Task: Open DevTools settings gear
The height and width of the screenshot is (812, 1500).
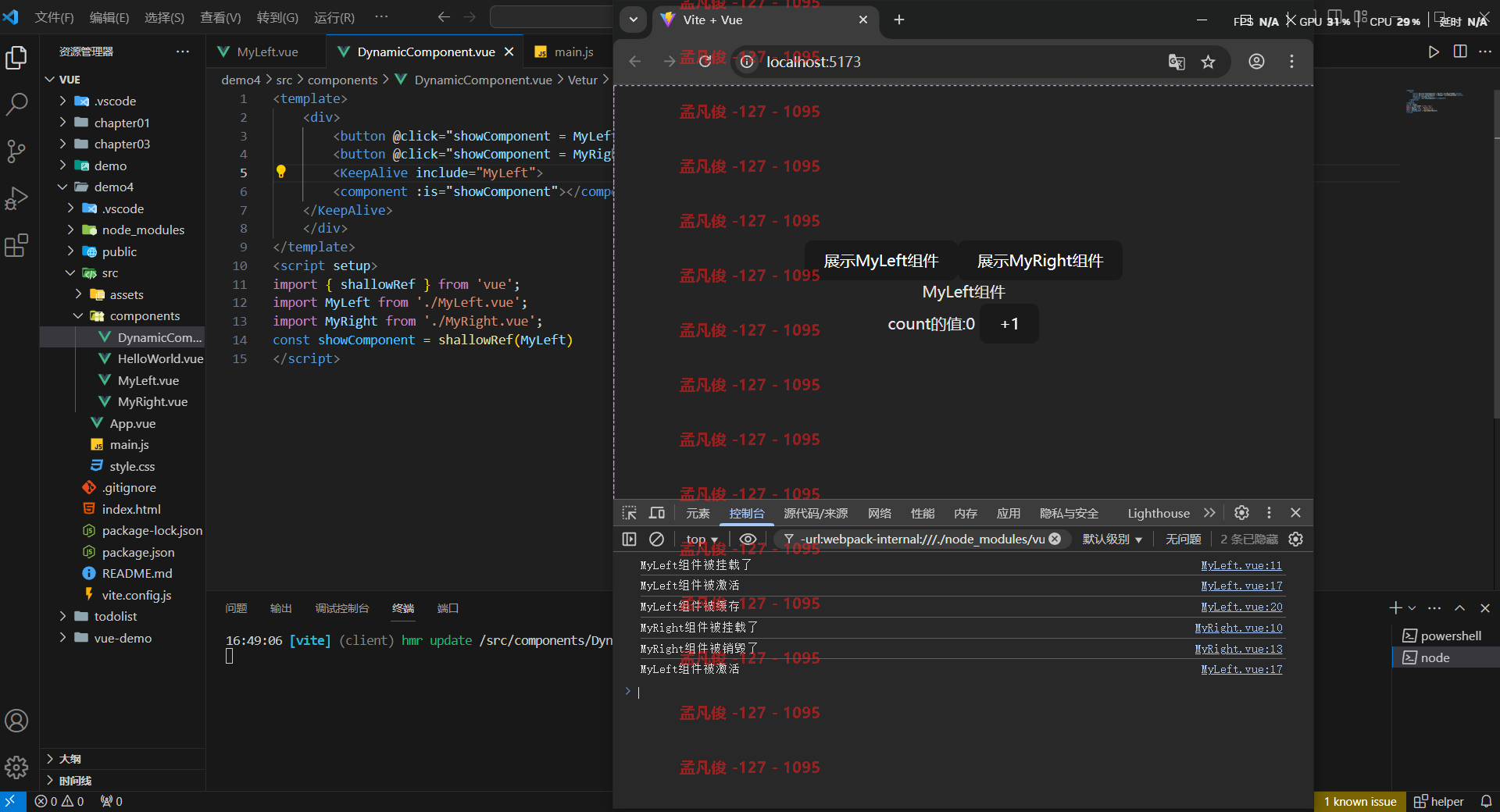Action: (x=1241, y=513)
